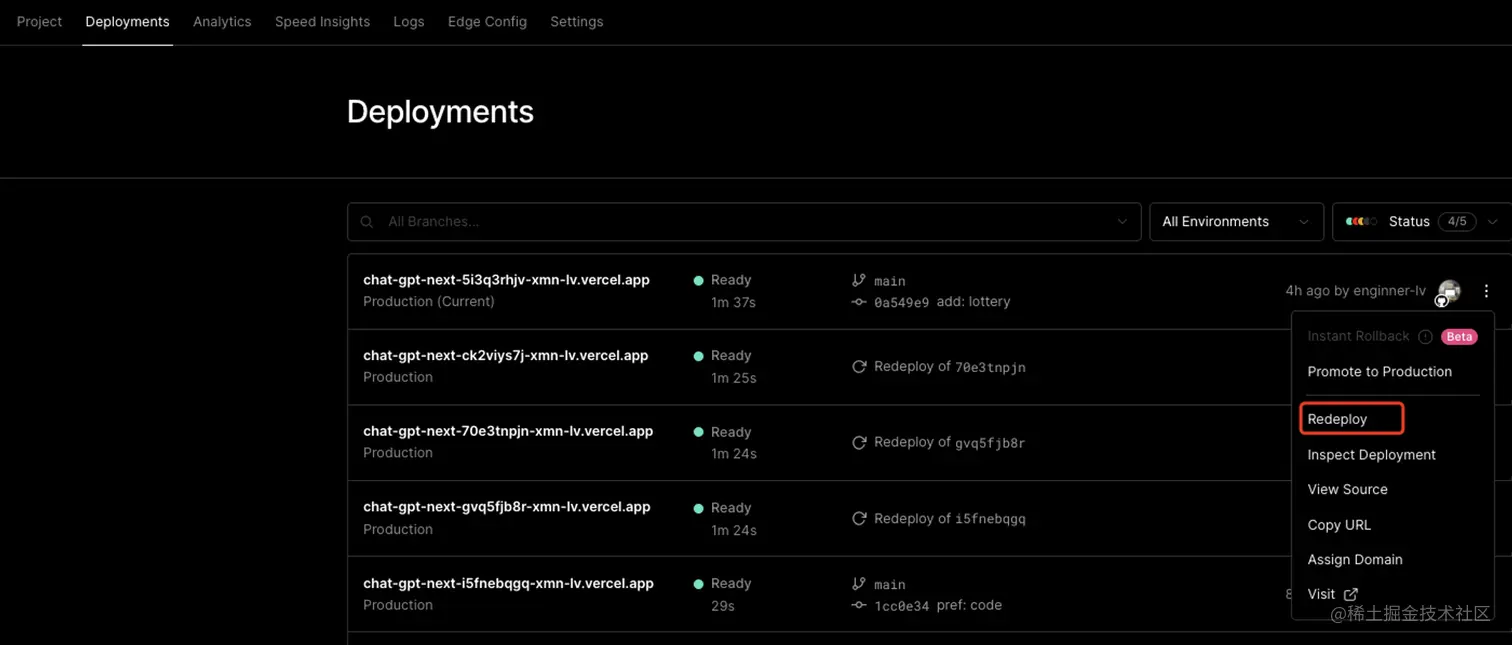Click commit hash 0a549e9 add: lottery

[x=942, y=302]
